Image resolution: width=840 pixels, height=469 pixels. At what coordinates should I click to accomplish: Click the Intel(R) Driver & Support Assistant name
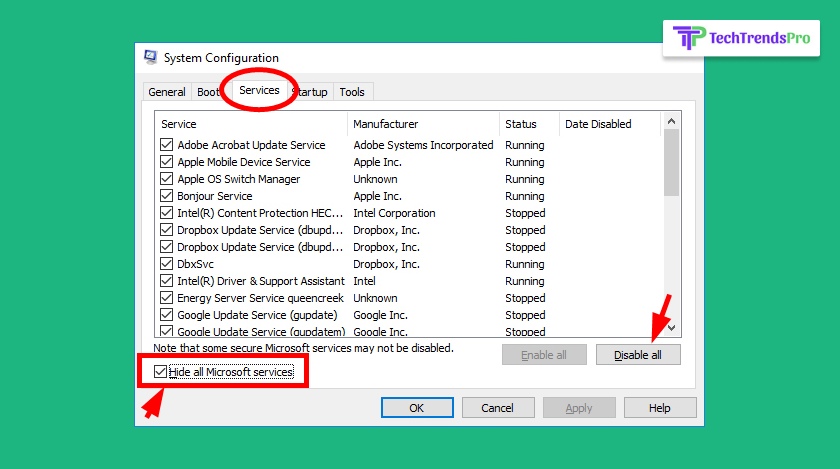coord(261,281)
